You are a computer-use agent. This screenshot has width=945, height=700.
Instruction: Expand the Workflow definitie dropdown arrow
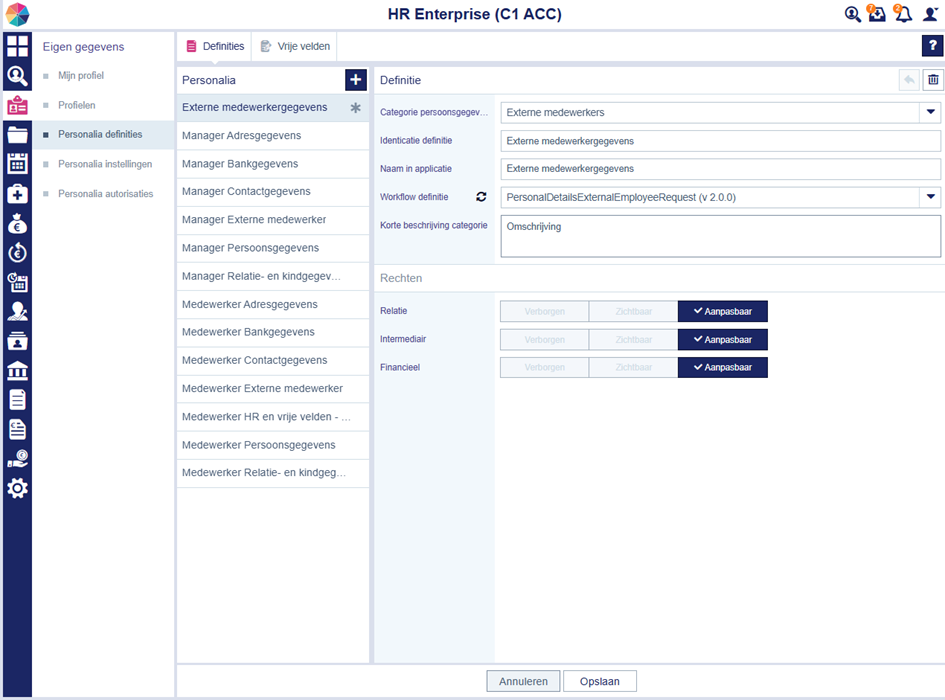[931, 197]
